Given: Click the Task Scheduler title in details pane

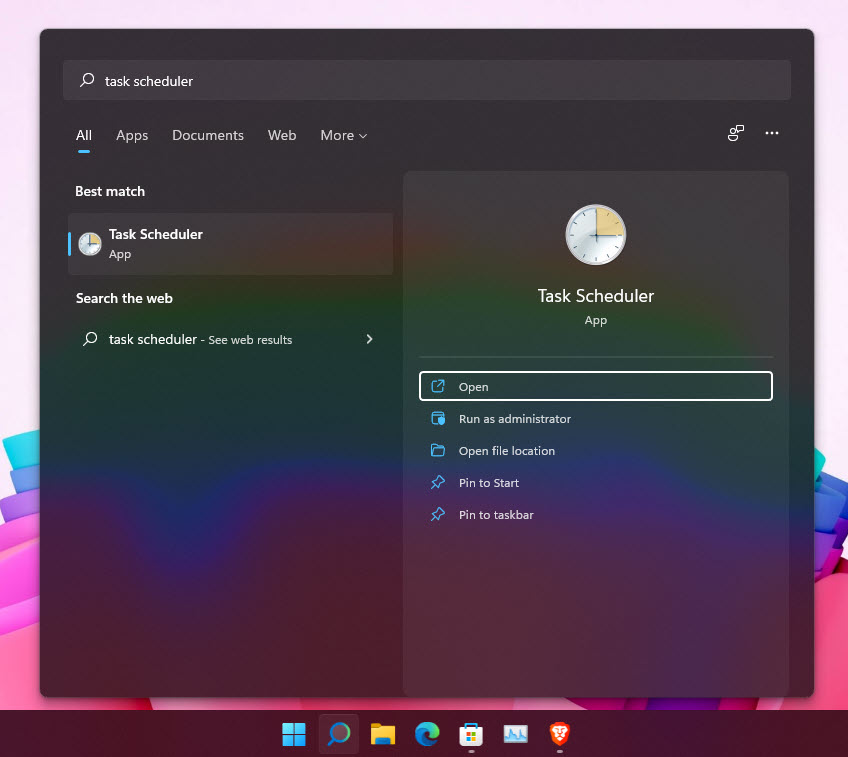Looking at the screenshot, I should point(595,296).
